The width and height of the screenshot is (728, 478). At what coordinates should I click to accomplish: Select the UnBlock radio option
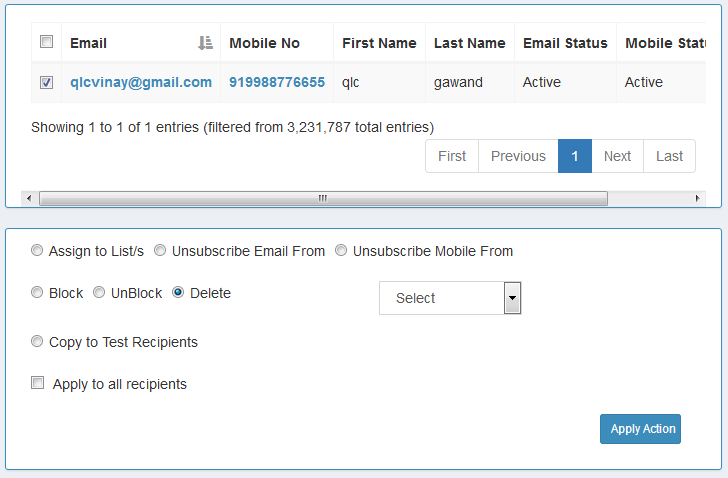tap(99, 293)
